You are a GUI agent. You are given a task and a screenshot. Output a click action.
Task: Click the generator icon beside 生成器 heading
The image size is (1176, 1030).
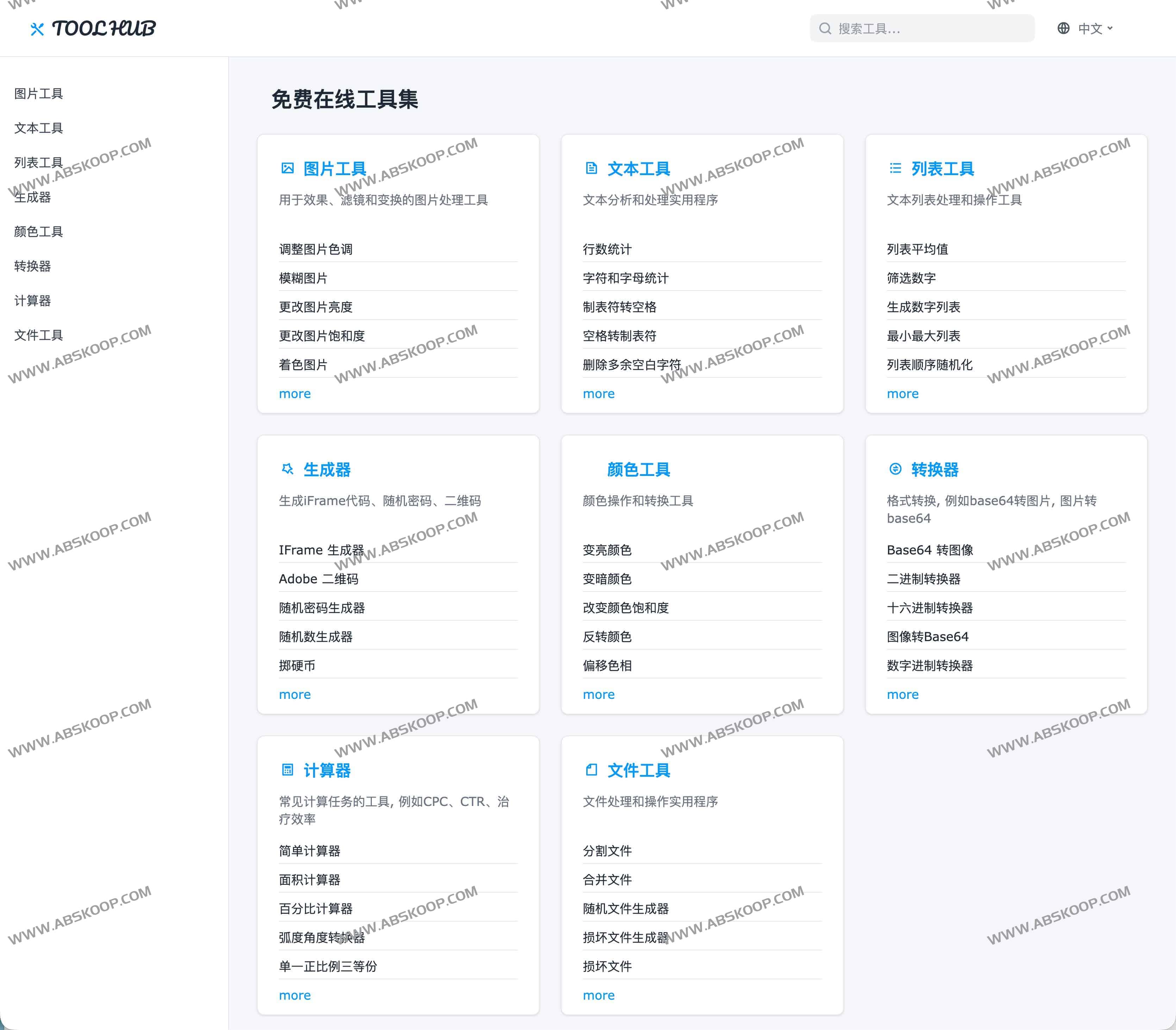coord(287,469)
